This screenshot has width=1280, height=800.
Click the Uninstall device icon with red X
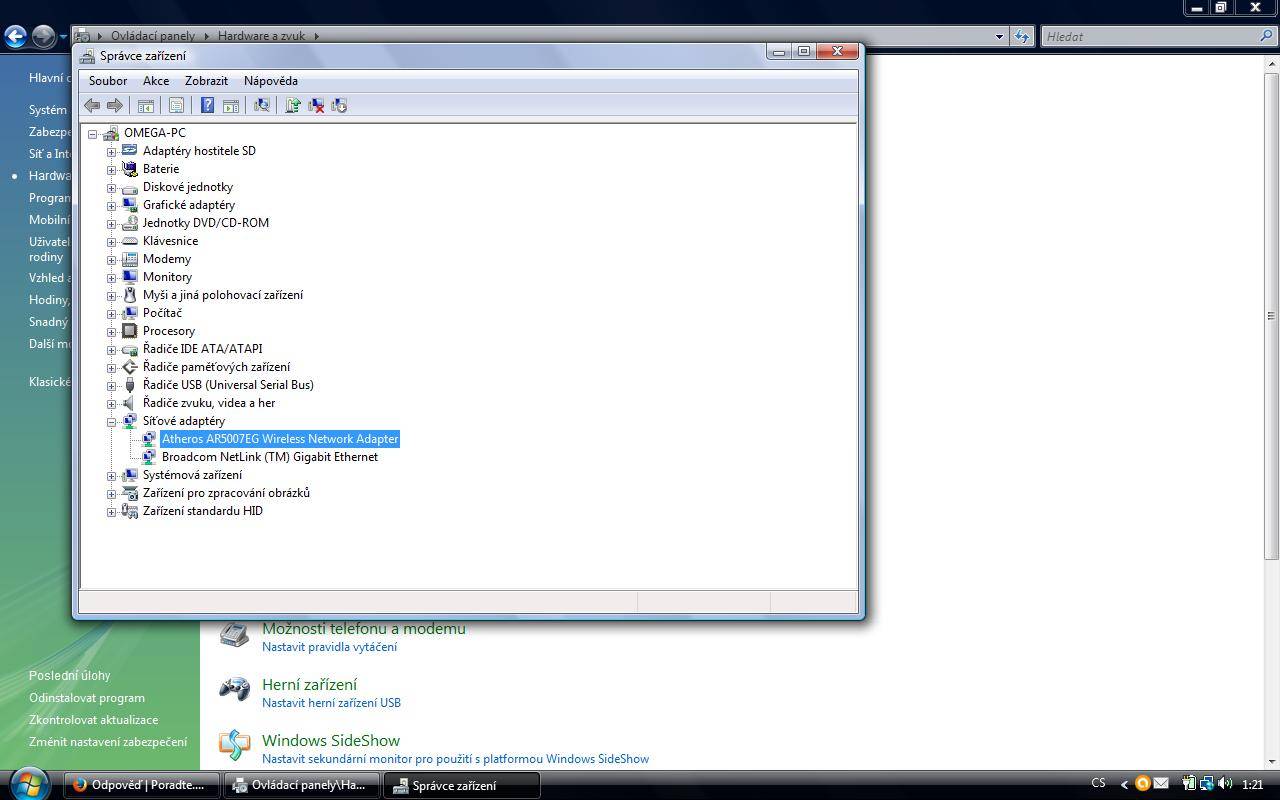(316, 105)
